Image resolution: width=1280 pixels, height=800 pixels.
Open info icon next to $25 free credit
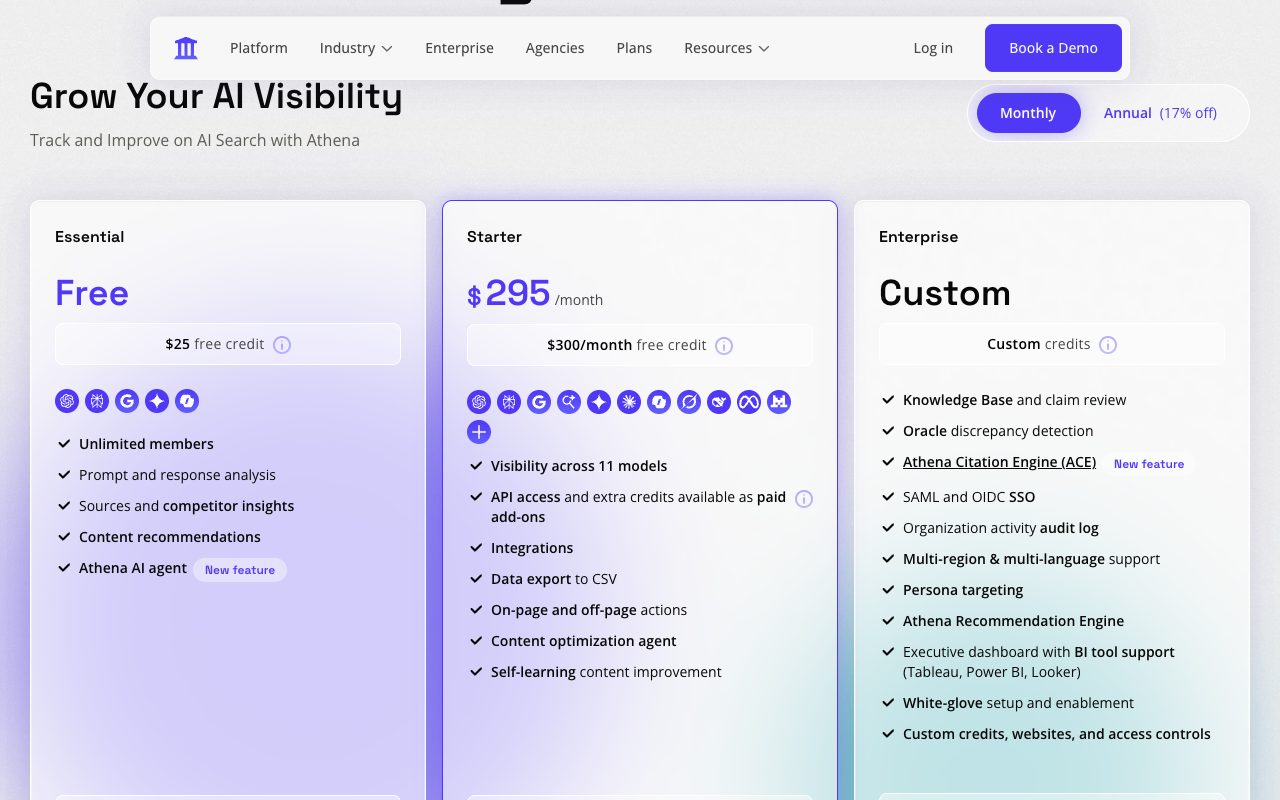point(282,345)
